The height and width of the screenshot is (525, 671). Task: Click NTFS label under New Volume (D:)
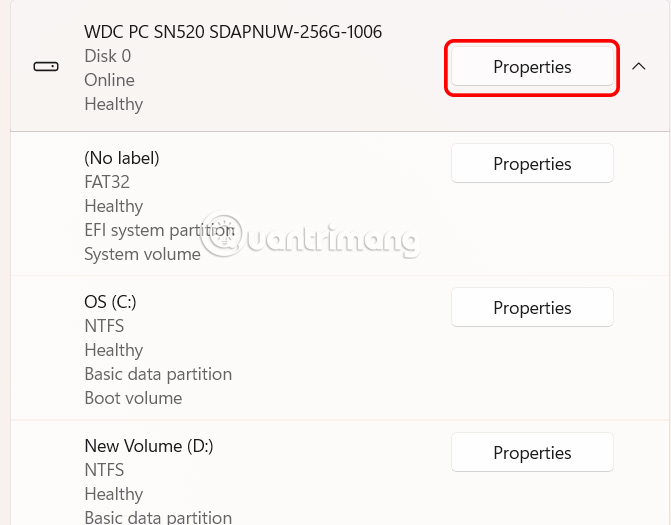[x=104, y=470]
